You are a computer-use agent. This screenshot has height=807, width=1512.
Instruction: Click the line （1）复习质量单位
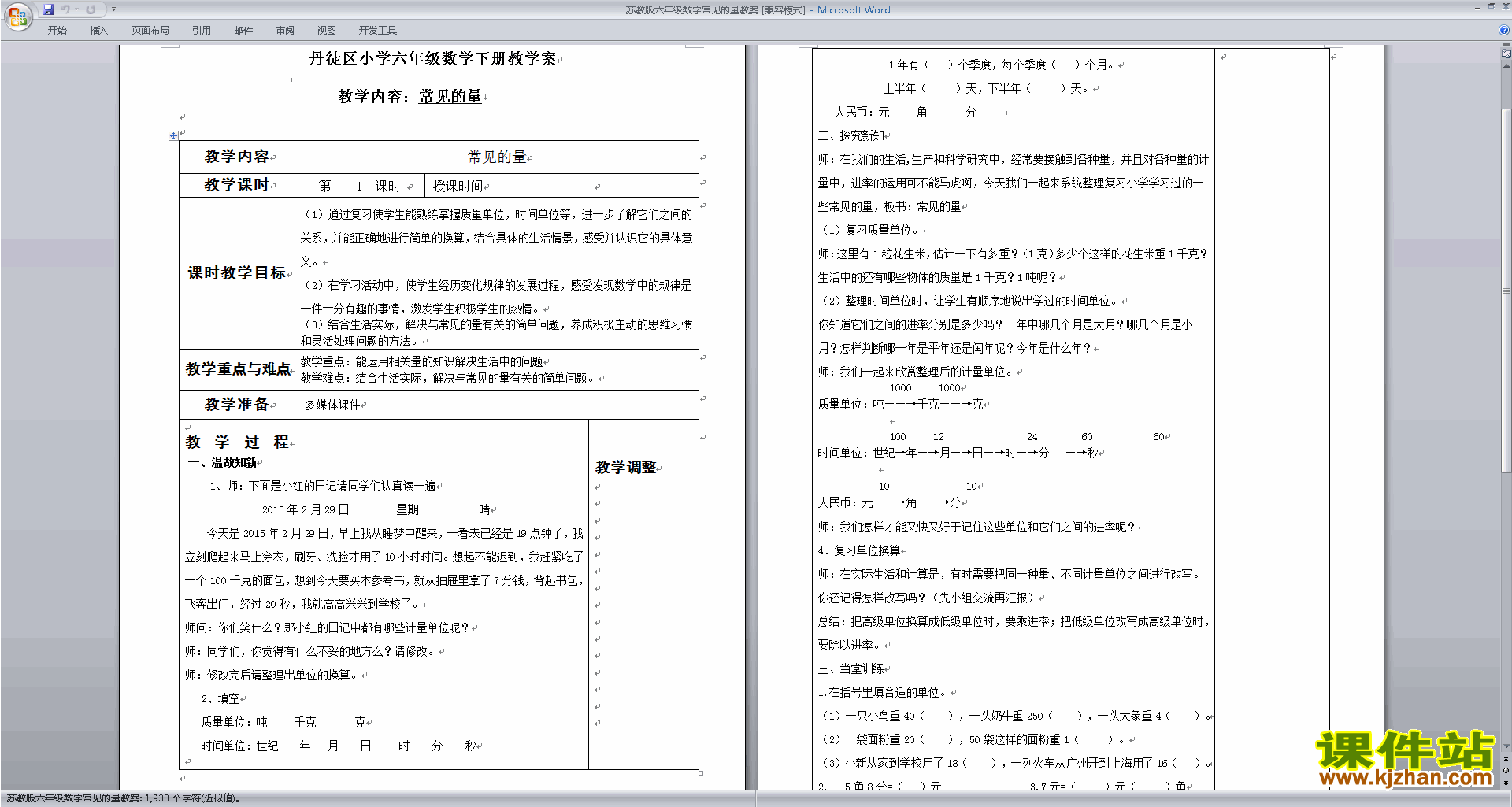872,230
